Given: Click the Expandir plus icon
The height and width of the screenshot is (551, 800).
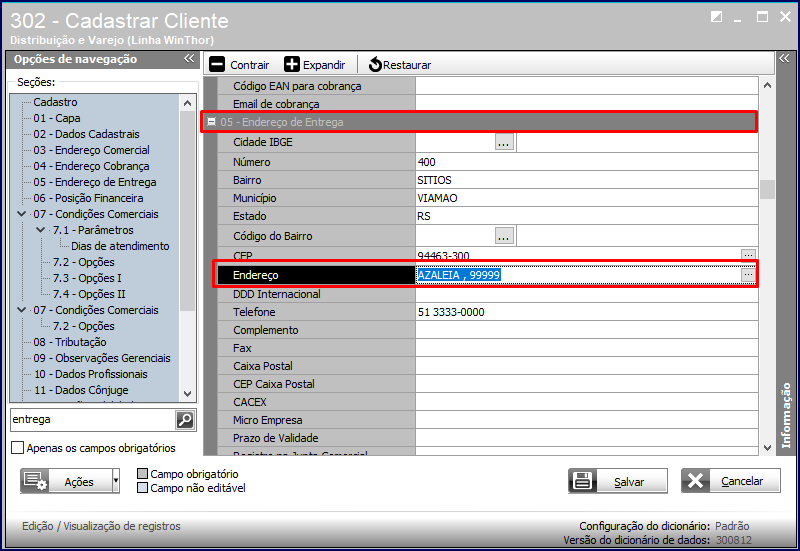Looking at the screenshot, I should point(292,64).
